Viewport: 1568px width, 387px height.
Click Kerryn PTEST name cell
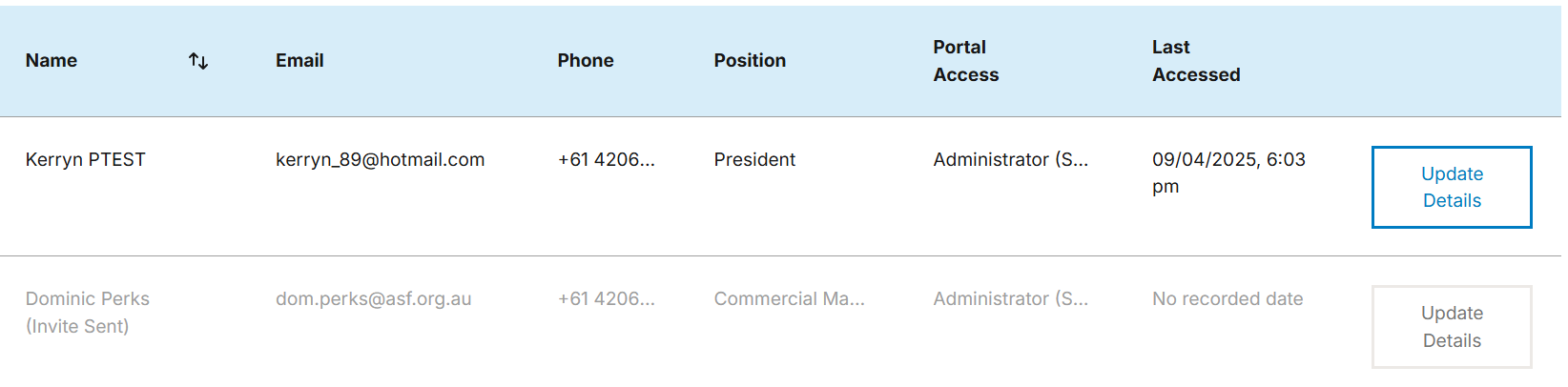tap(86, 159)
